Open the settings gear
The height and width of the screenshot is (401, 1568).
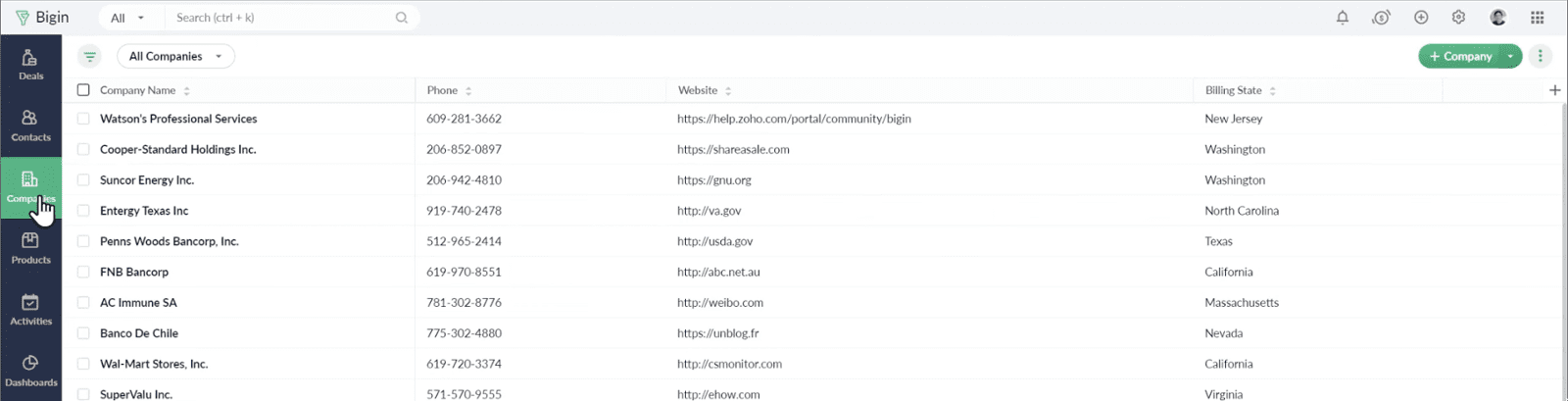click(1458, 18)
